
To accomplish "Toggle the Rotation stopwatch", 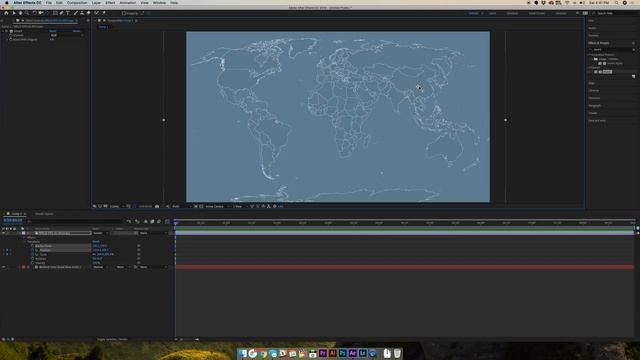I will coord(33,259).
